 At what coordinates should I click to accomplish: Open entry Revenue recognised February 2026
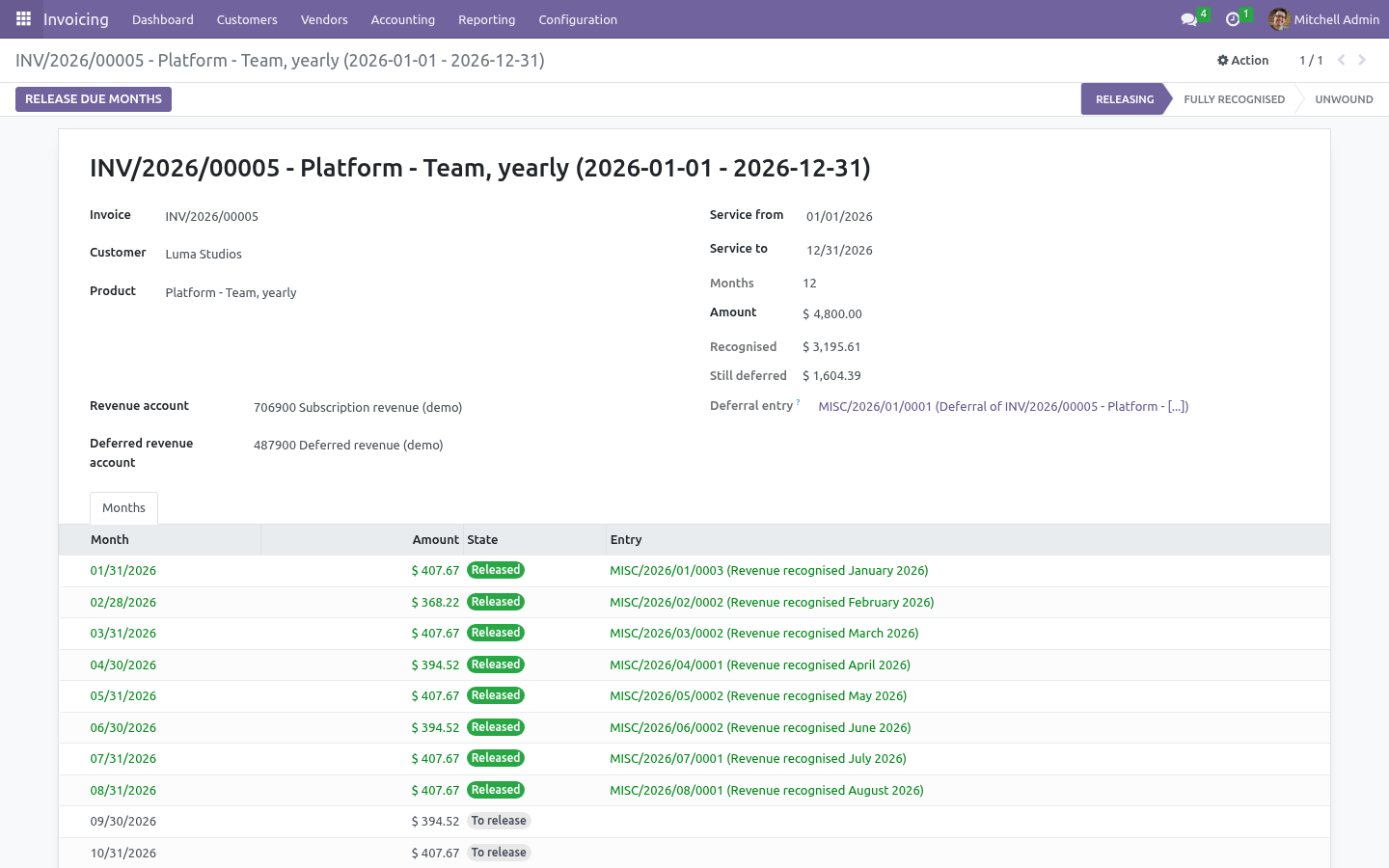click(x=772, y=603)
